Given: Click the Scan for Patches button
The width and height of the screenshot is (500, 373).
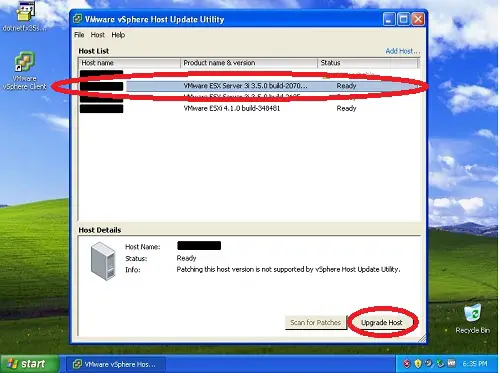Looking at the screenshot, I should point(315,322).
